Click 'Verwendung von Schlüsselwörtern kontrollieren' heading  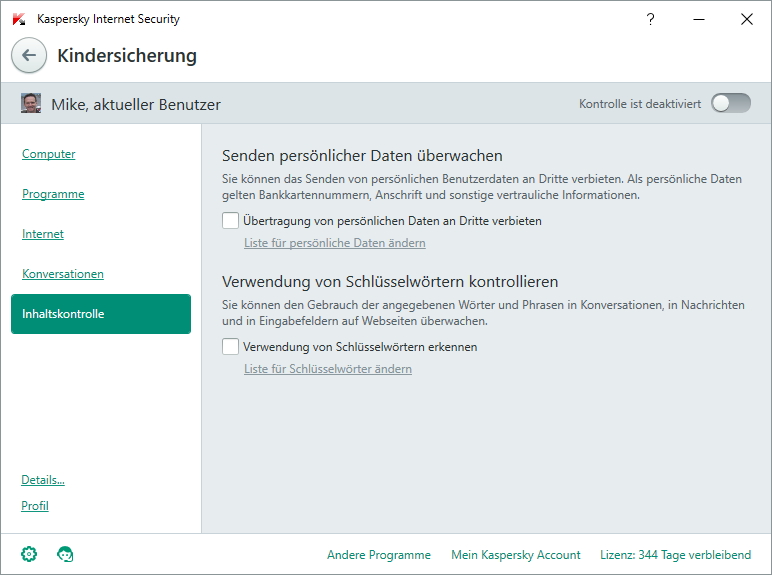(390, 282)
